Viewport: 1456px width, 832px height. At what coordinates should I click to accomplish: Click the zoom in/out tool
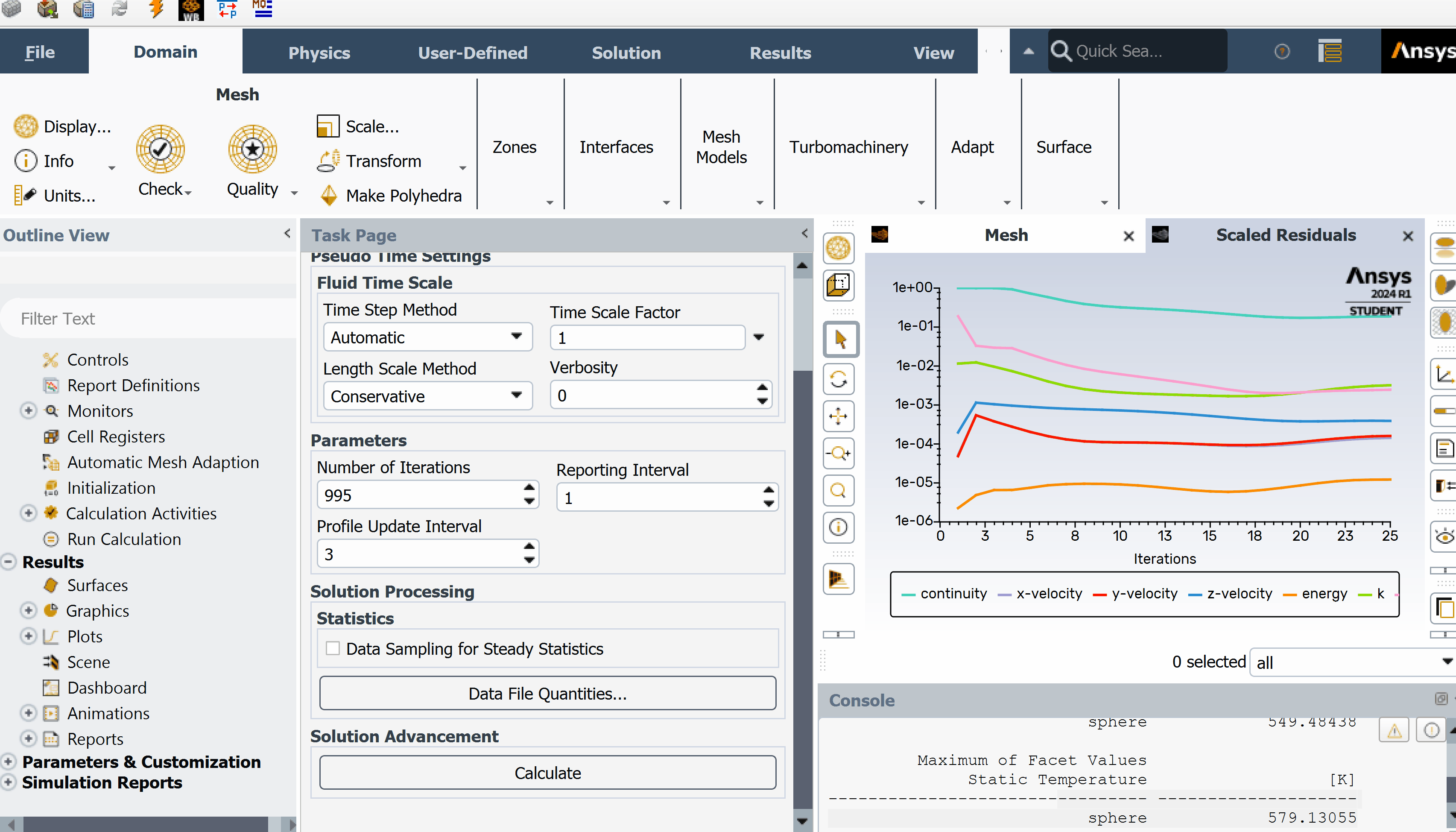click(x=839, y=454)
